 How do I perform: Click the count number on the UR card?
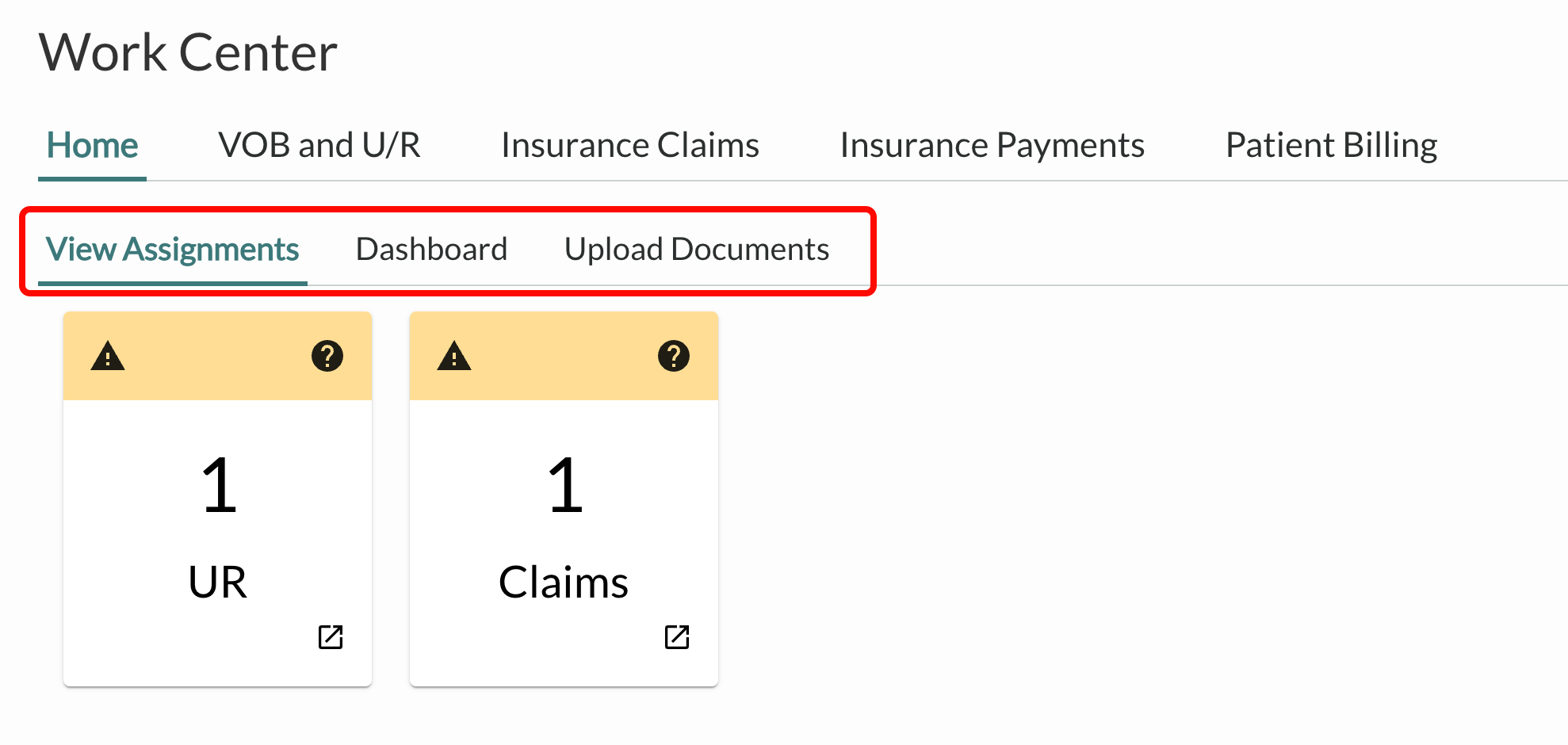219,485
